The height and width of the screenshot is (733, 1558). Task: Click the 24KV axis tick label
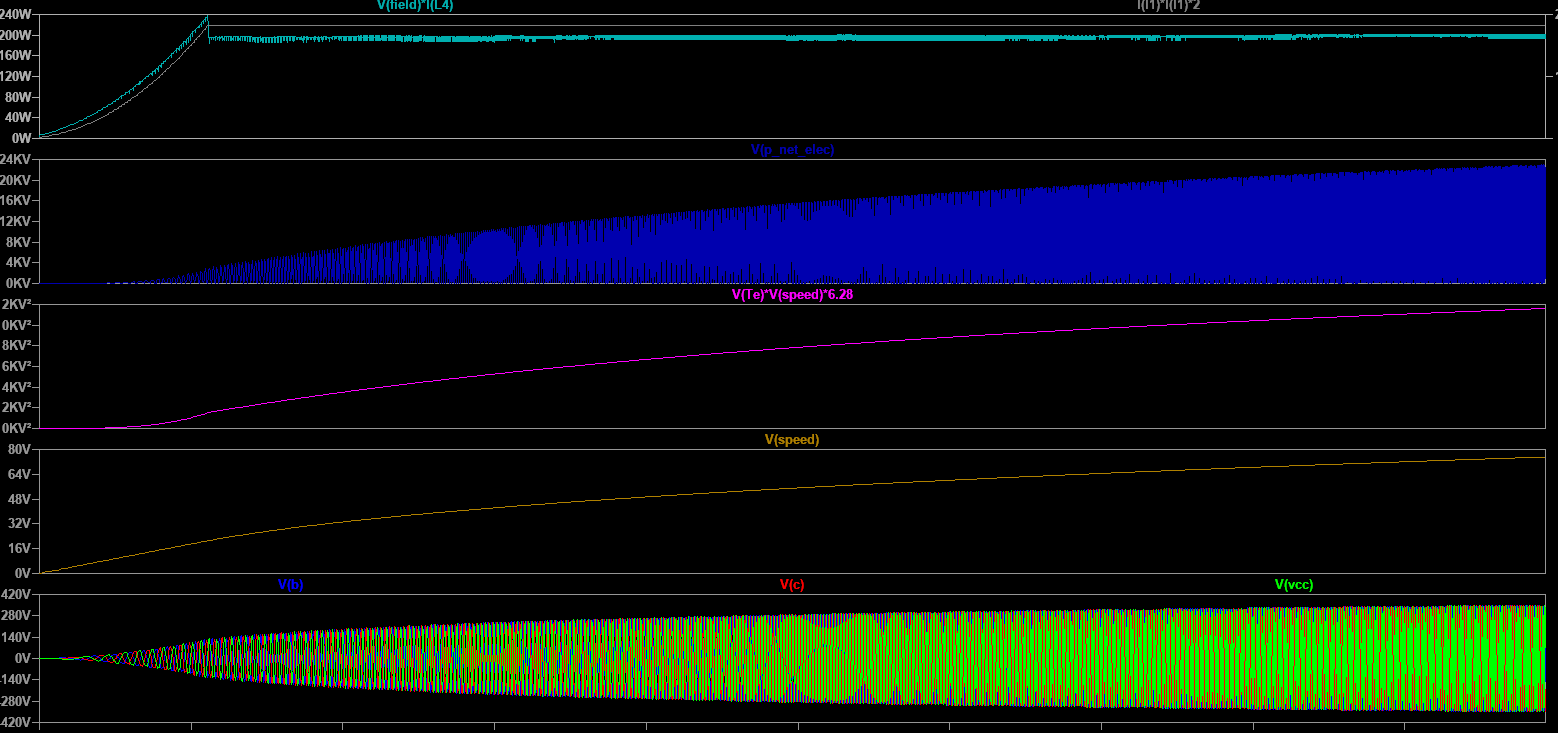[17, 160]
